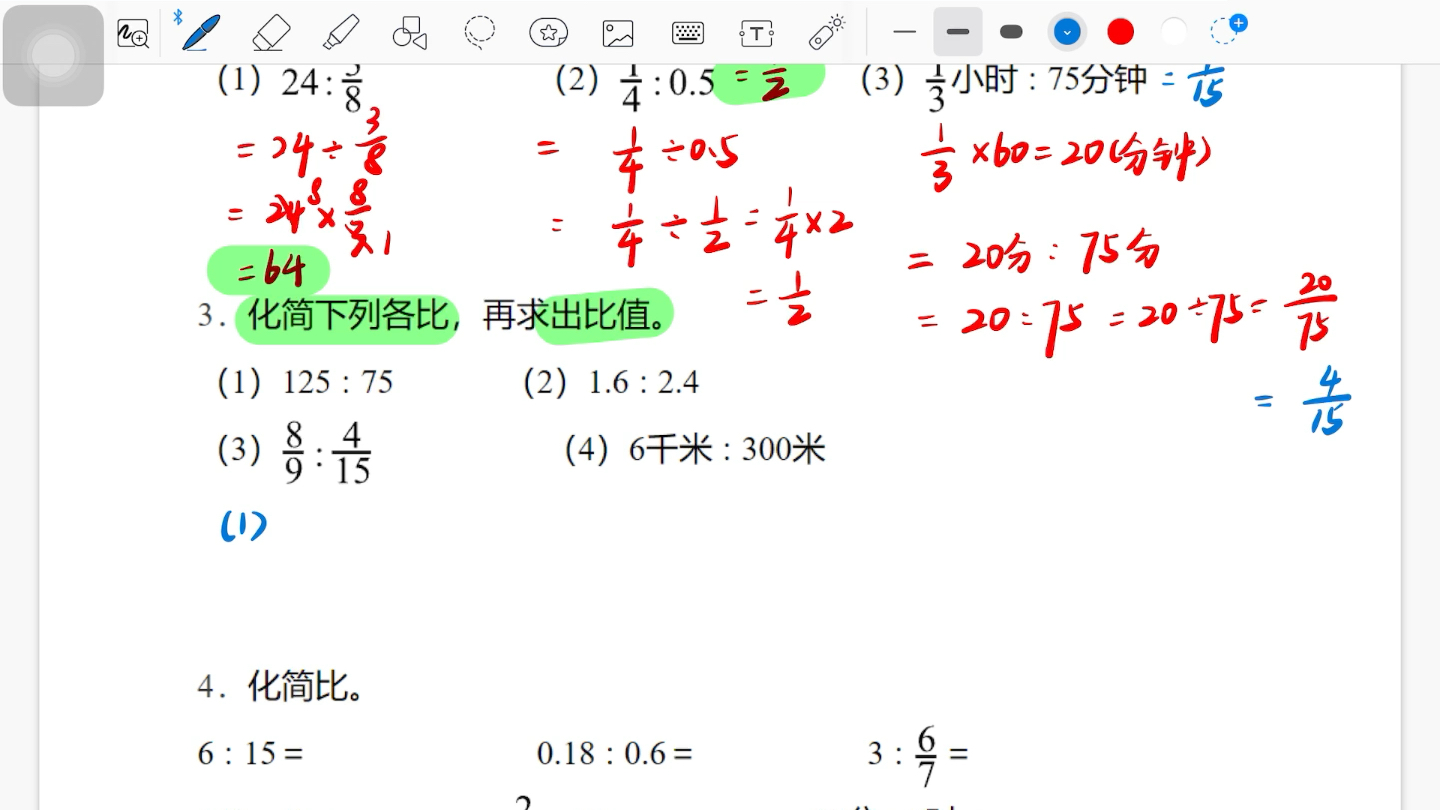1440x810 pixels.
Task: Open the blue color swatch options
Action: [1067, 32]
